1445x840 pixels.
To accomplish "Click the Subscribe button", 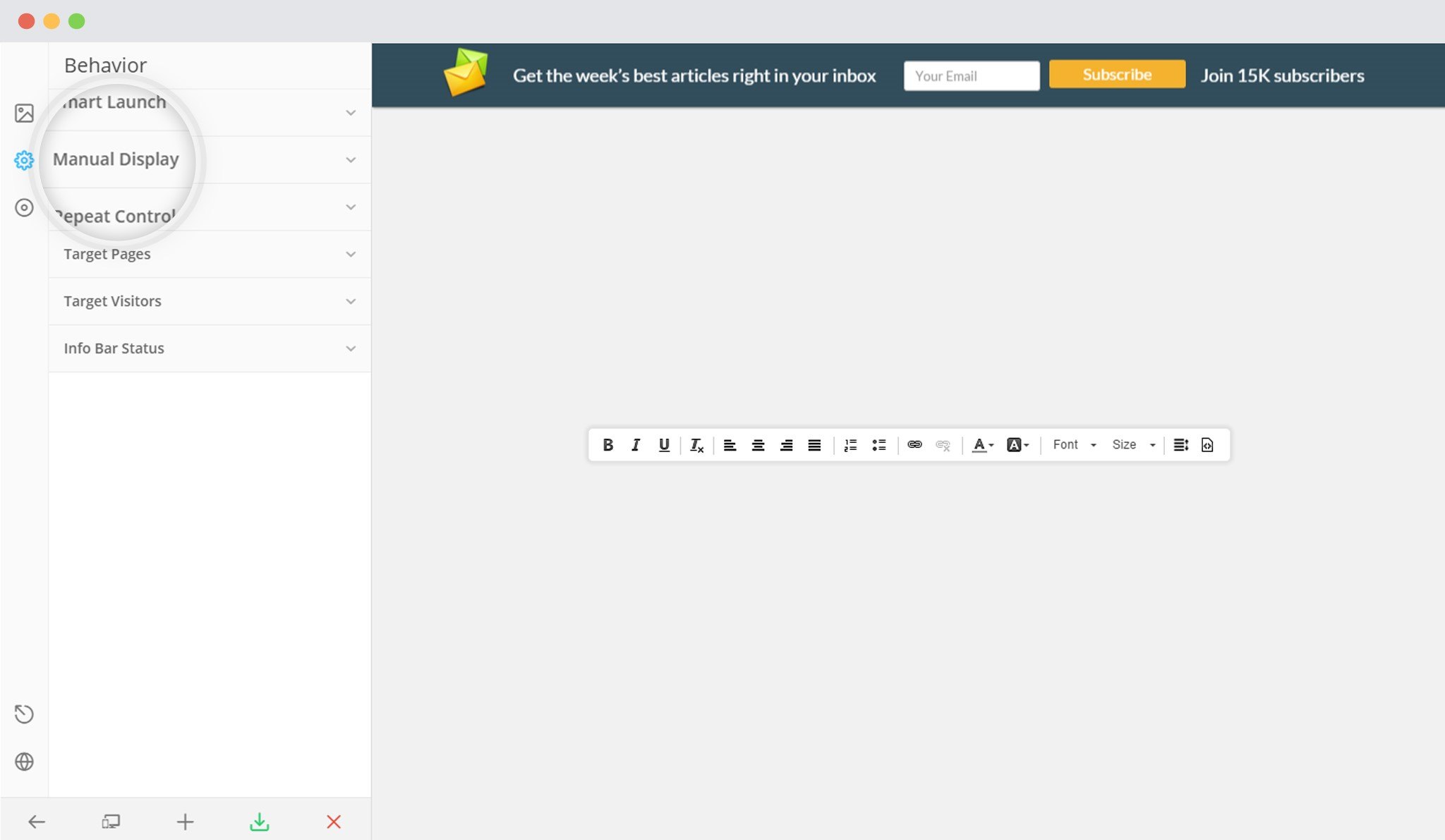I will [1117, 74].
